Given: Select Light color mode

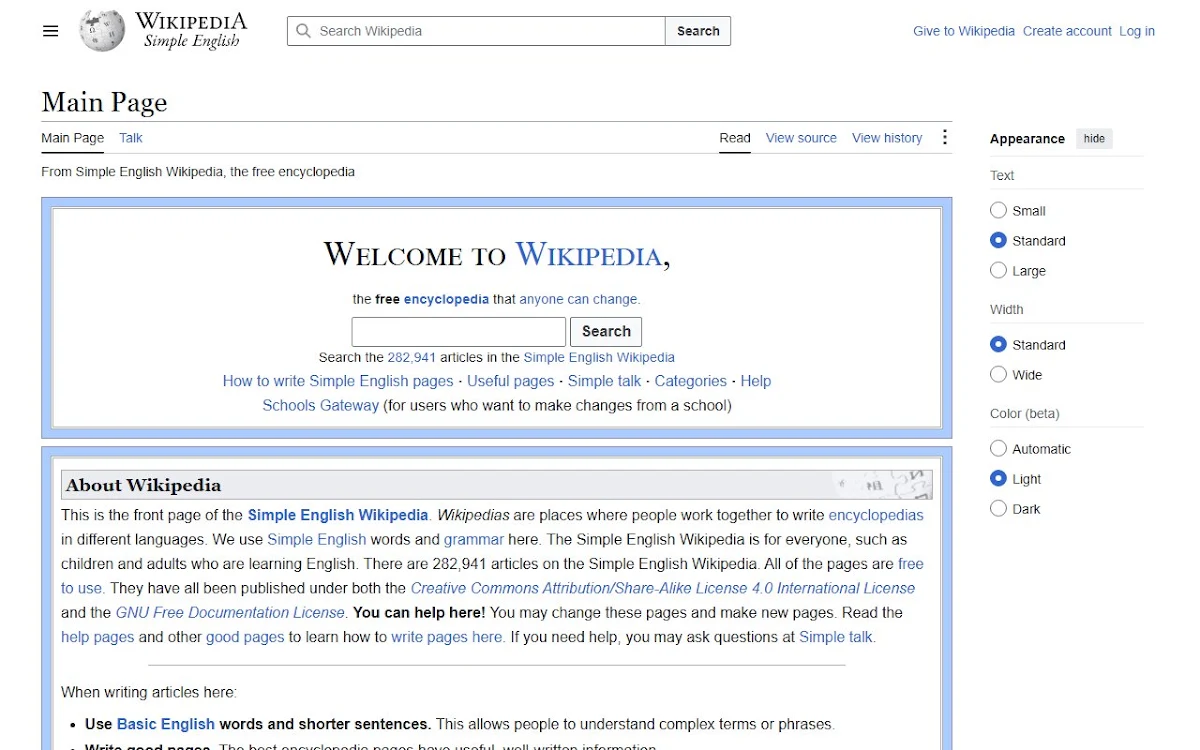Looking at the screenshot, I should [x=998, y=478].
